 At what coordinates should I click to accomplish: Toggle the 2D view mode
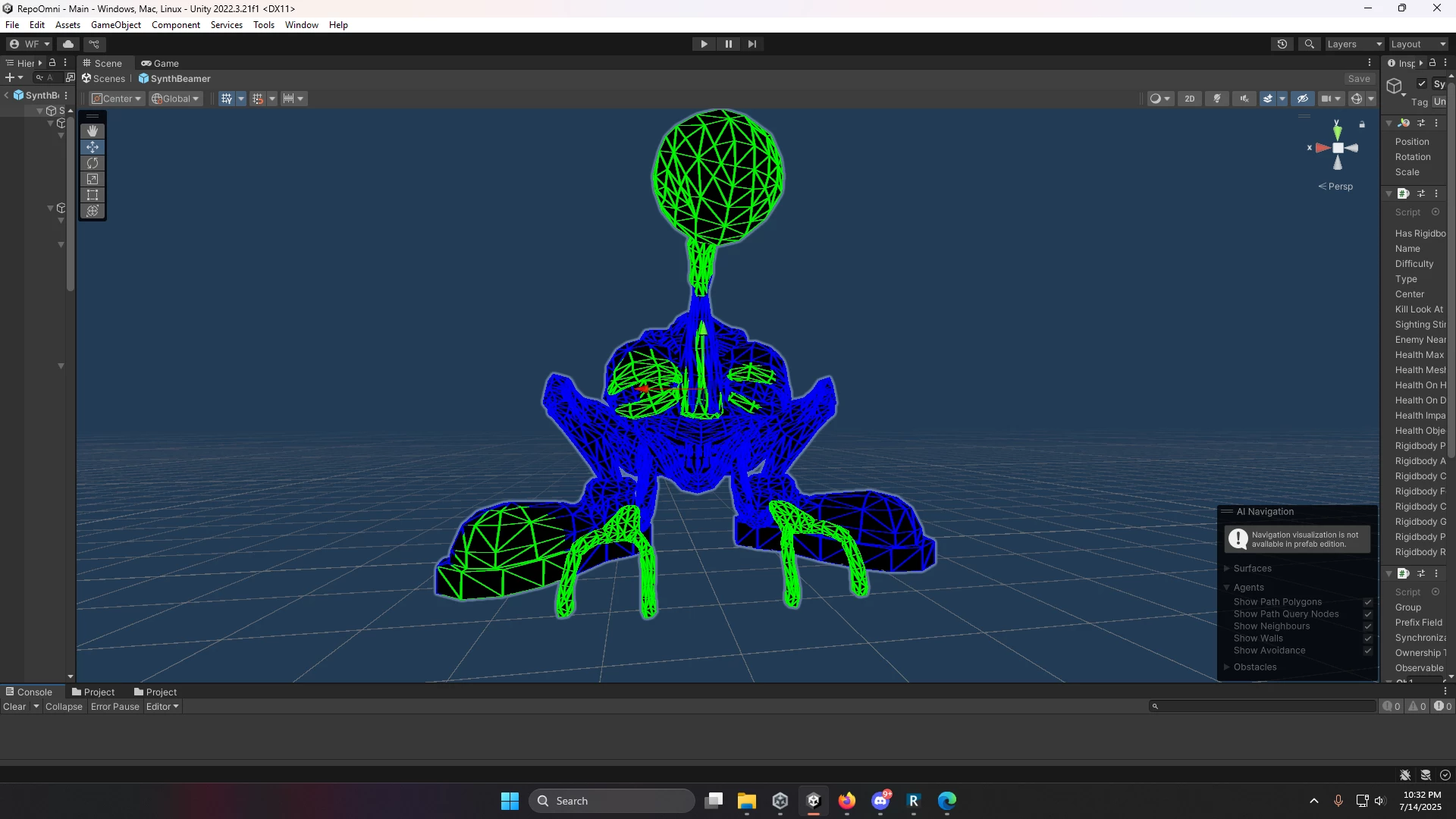click(1190, 99)
